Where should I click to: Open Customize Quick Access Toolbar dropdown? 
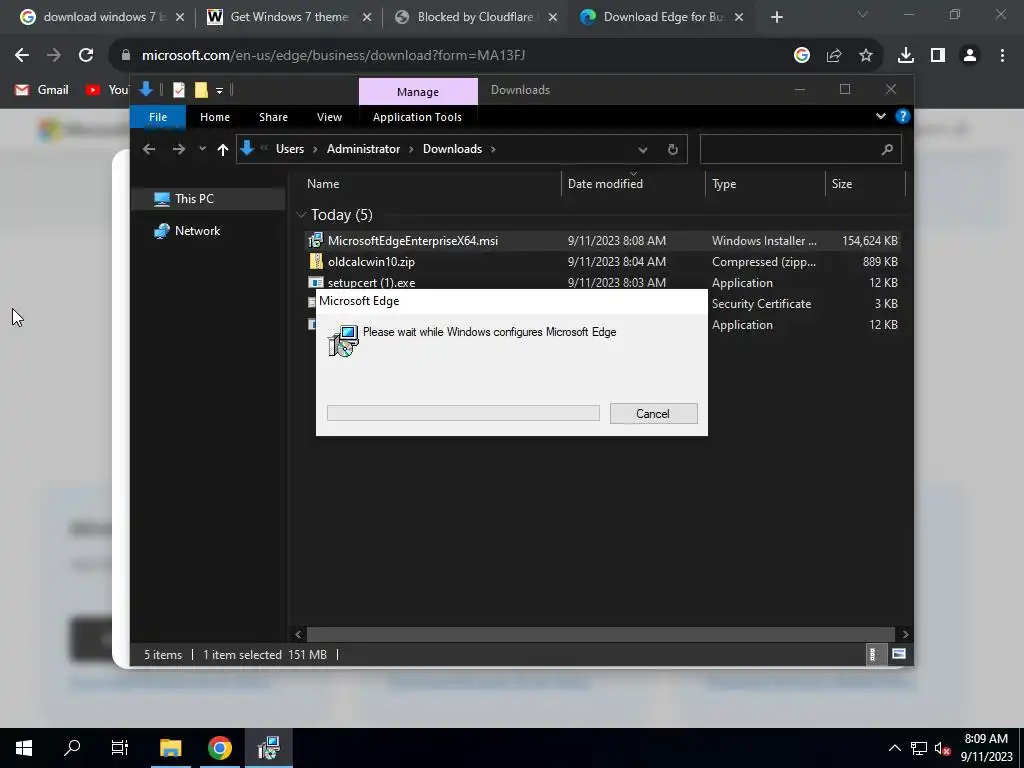pyautogui.click(x=219, y=90)
